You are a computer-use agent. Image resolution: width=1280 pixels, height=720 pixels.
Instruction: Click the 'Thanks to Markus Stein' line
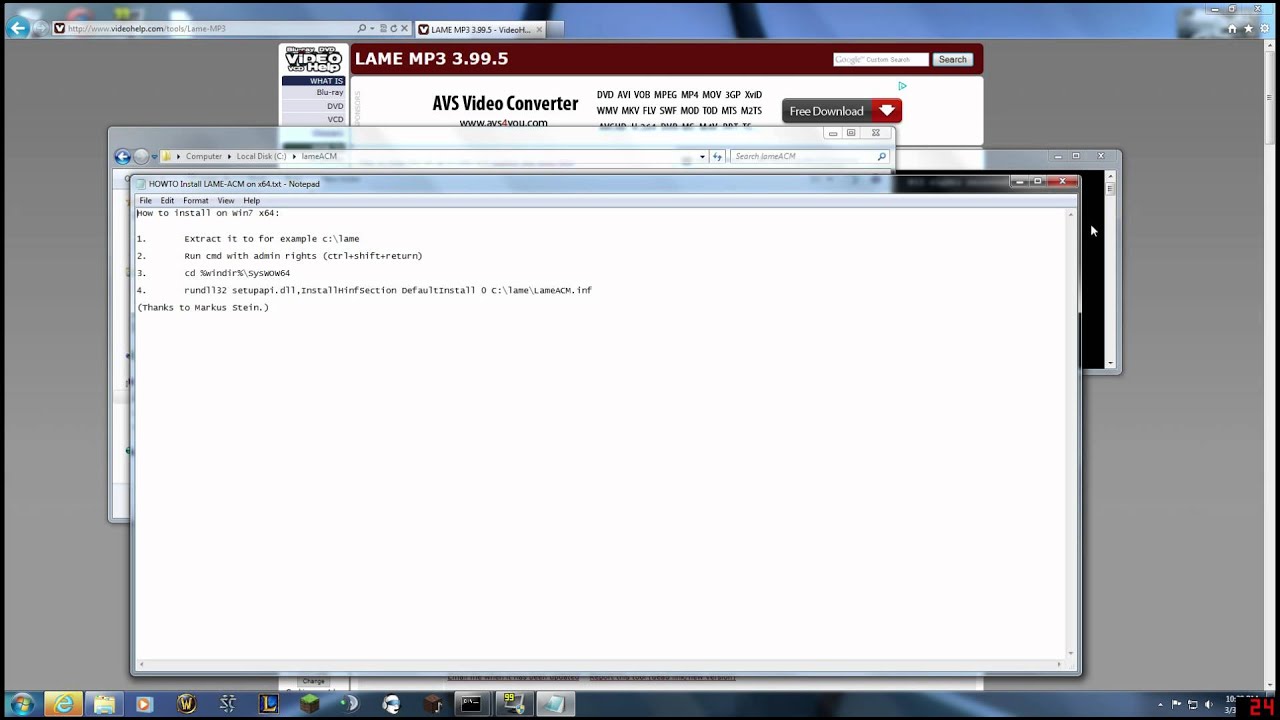[203, 307]
